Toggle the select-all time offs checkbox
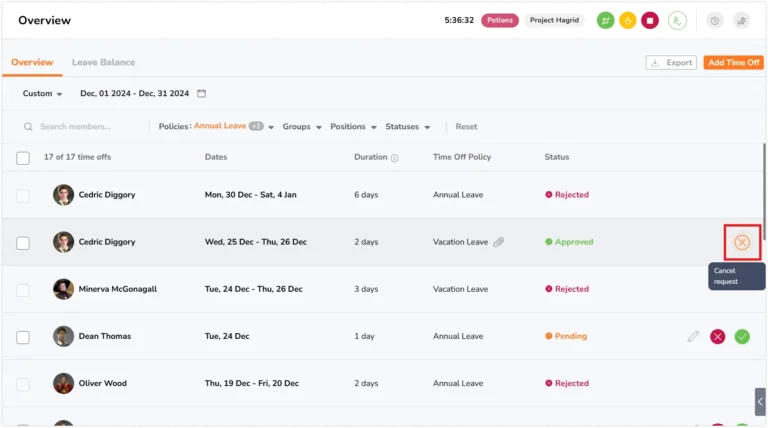 [x=23, y=158]
